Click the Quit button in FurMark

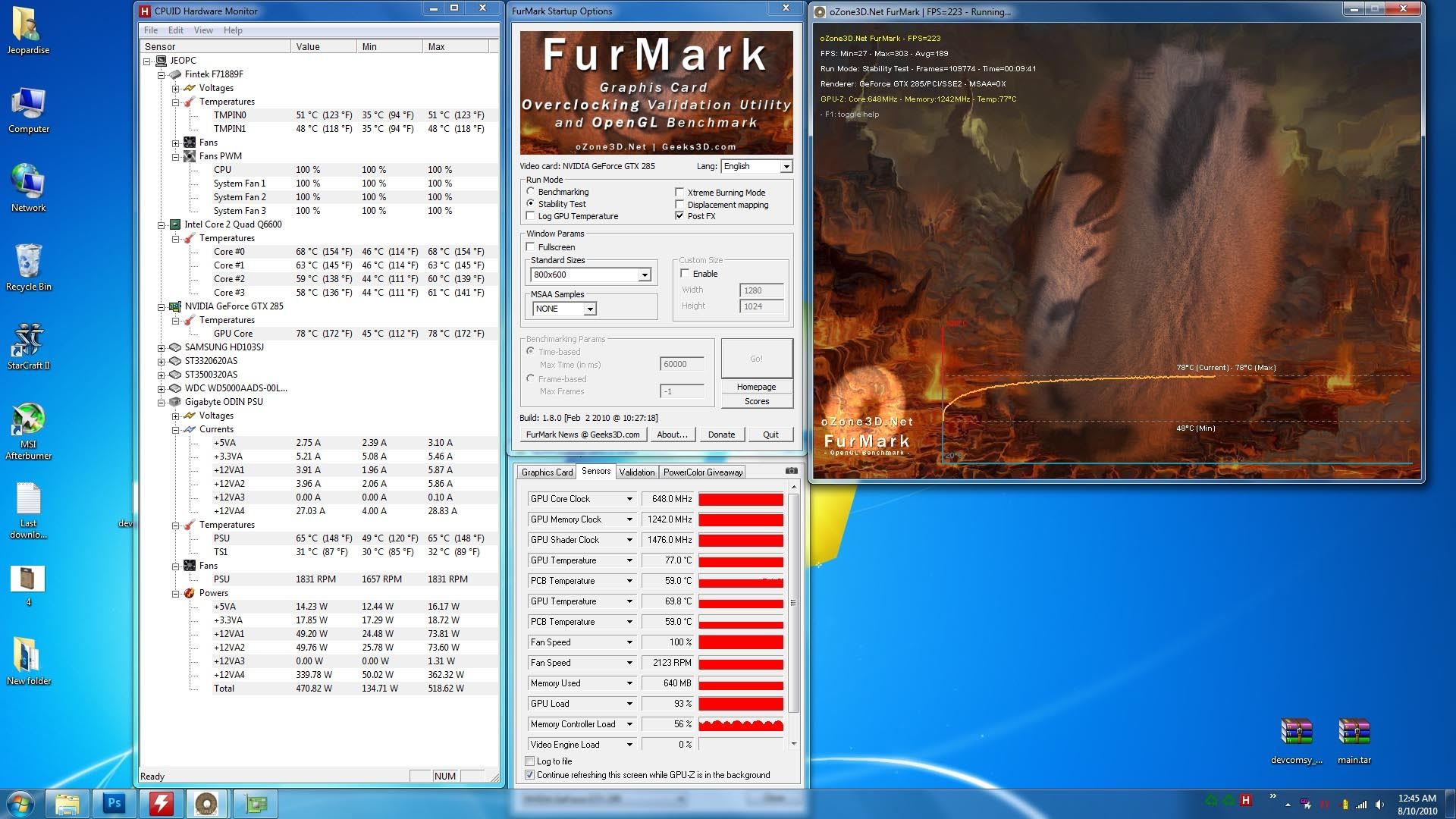click(x=770, y=435)
